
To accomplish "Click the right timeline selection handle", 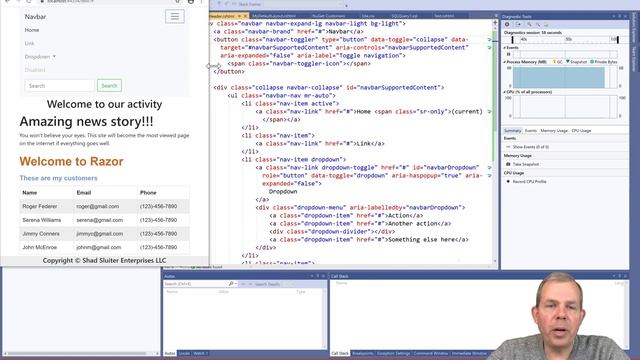I will 618,40.
